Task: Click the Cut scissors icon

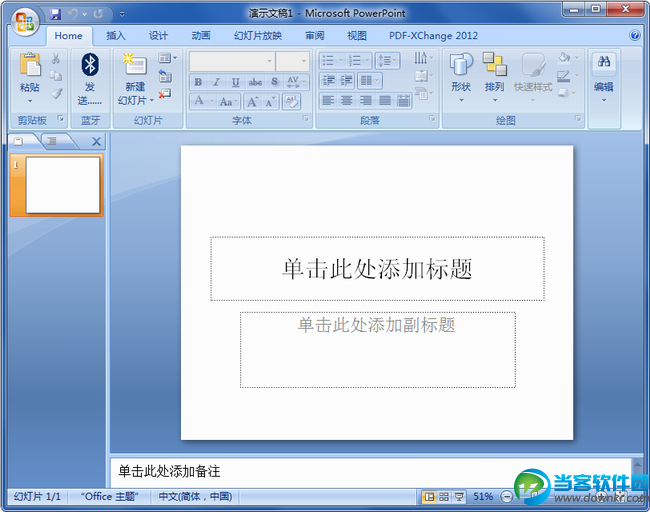Action: [x=56, y=59]
